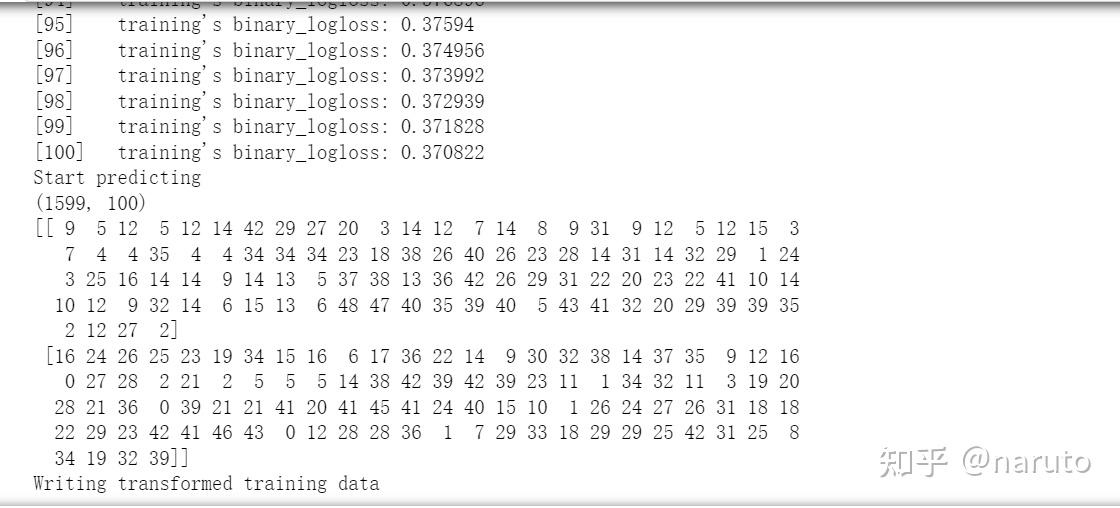
Task: Open the @naruto watermark username
Action: tap(1026, 462)
